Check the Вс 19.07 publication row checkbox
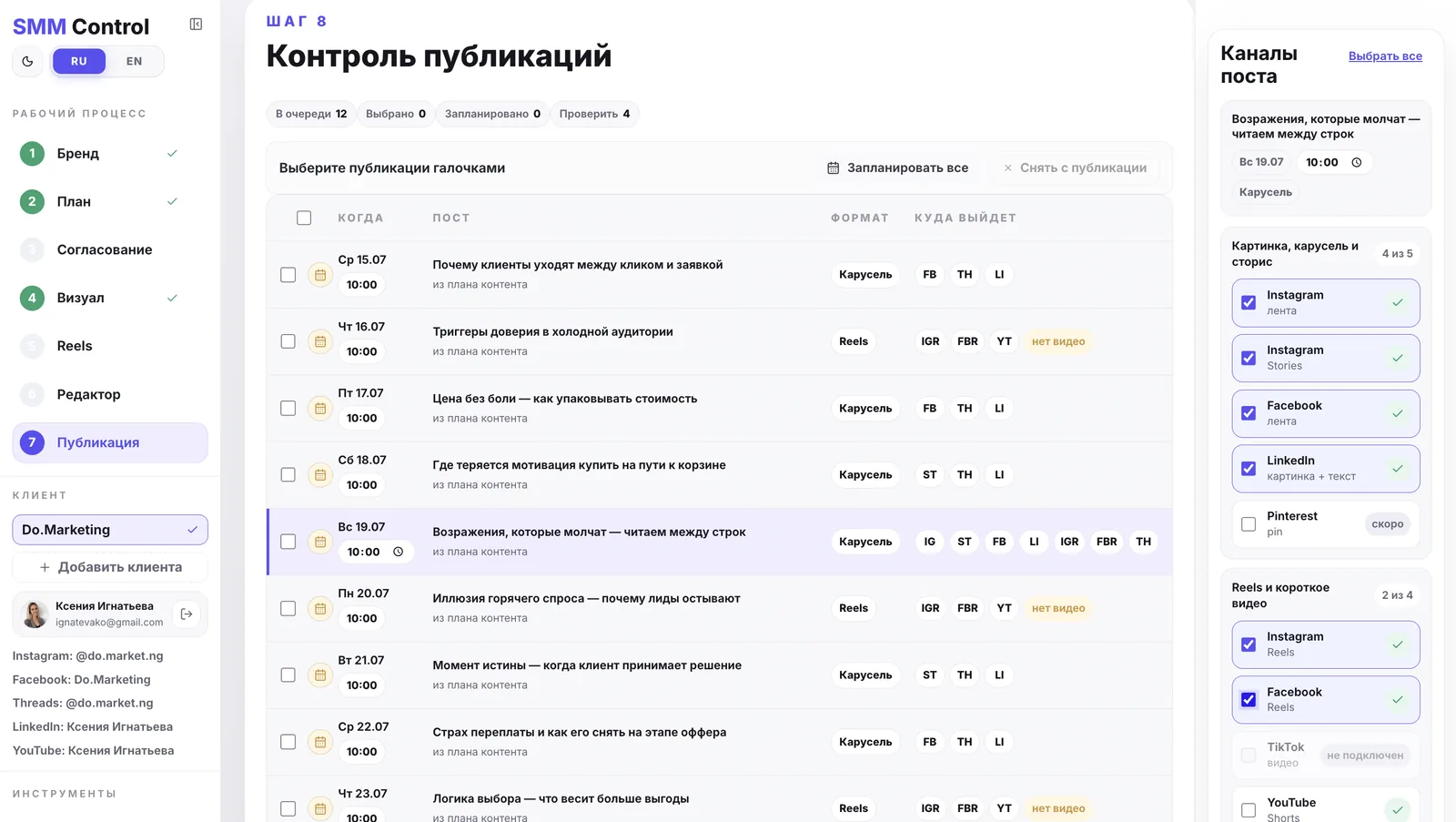Screen dimensions: 1456x822 288,542
